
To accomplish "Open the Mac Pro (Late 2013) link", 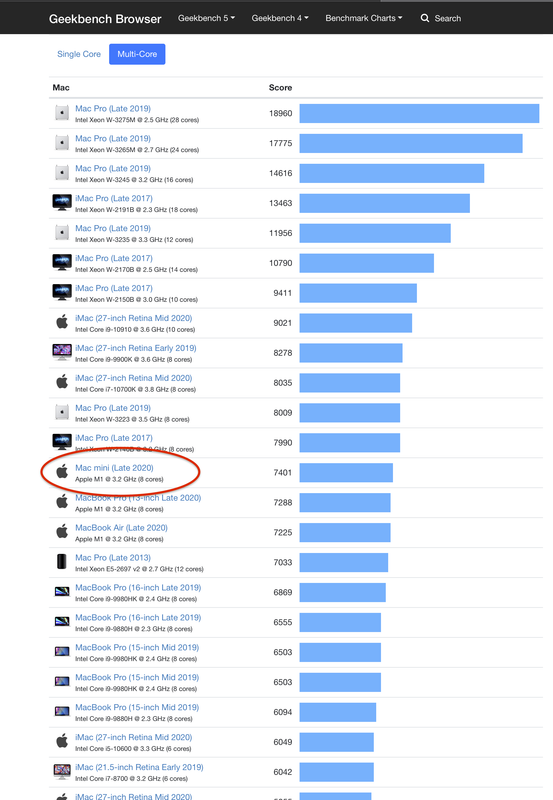I will click(x=113, y=558).
